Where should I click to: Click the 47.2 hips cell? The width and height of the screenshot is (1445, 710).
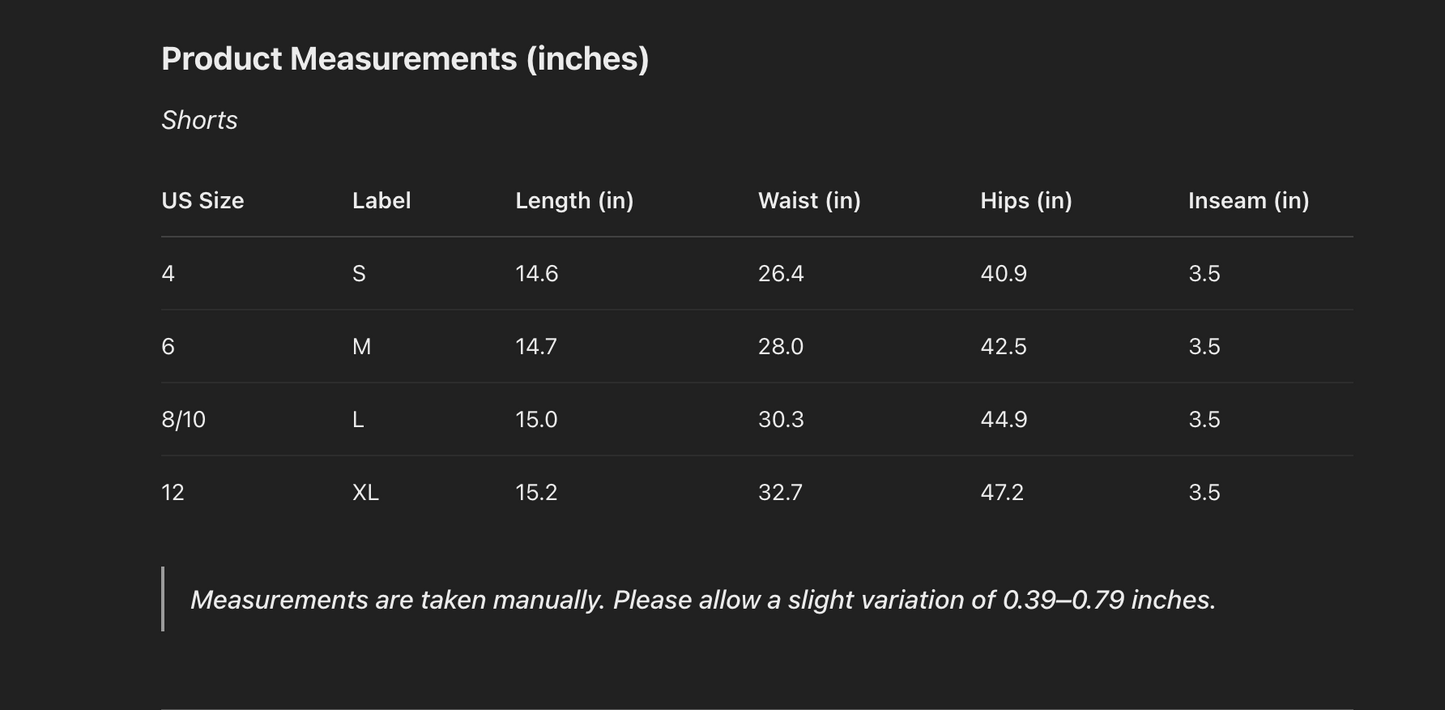(1002, 492)
